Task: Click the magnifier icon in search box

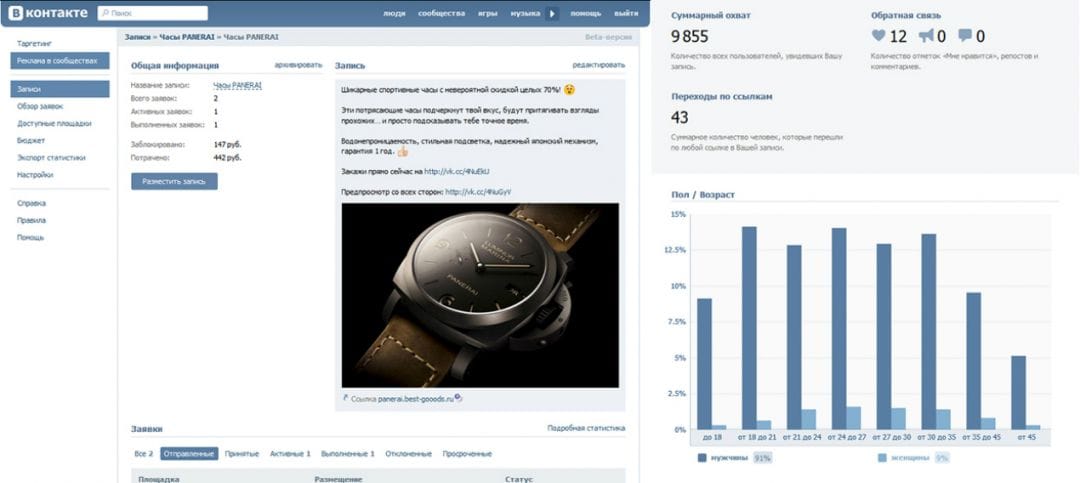Action: tap(103, 13)
